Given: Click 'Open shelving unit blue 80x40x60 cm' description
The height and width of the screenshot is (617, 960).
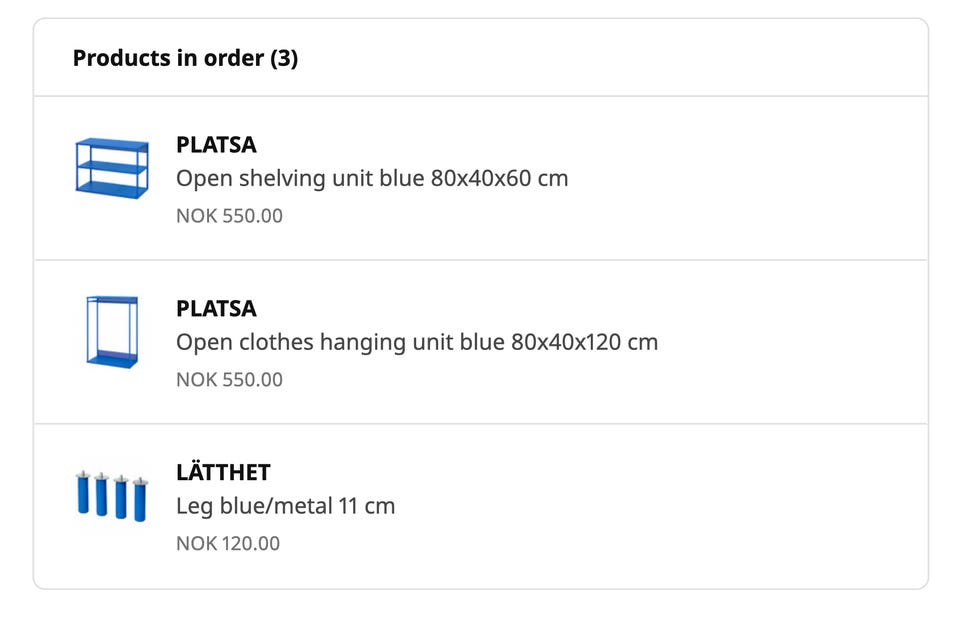Looking at the screenshot, I should (x=372, y=179).
